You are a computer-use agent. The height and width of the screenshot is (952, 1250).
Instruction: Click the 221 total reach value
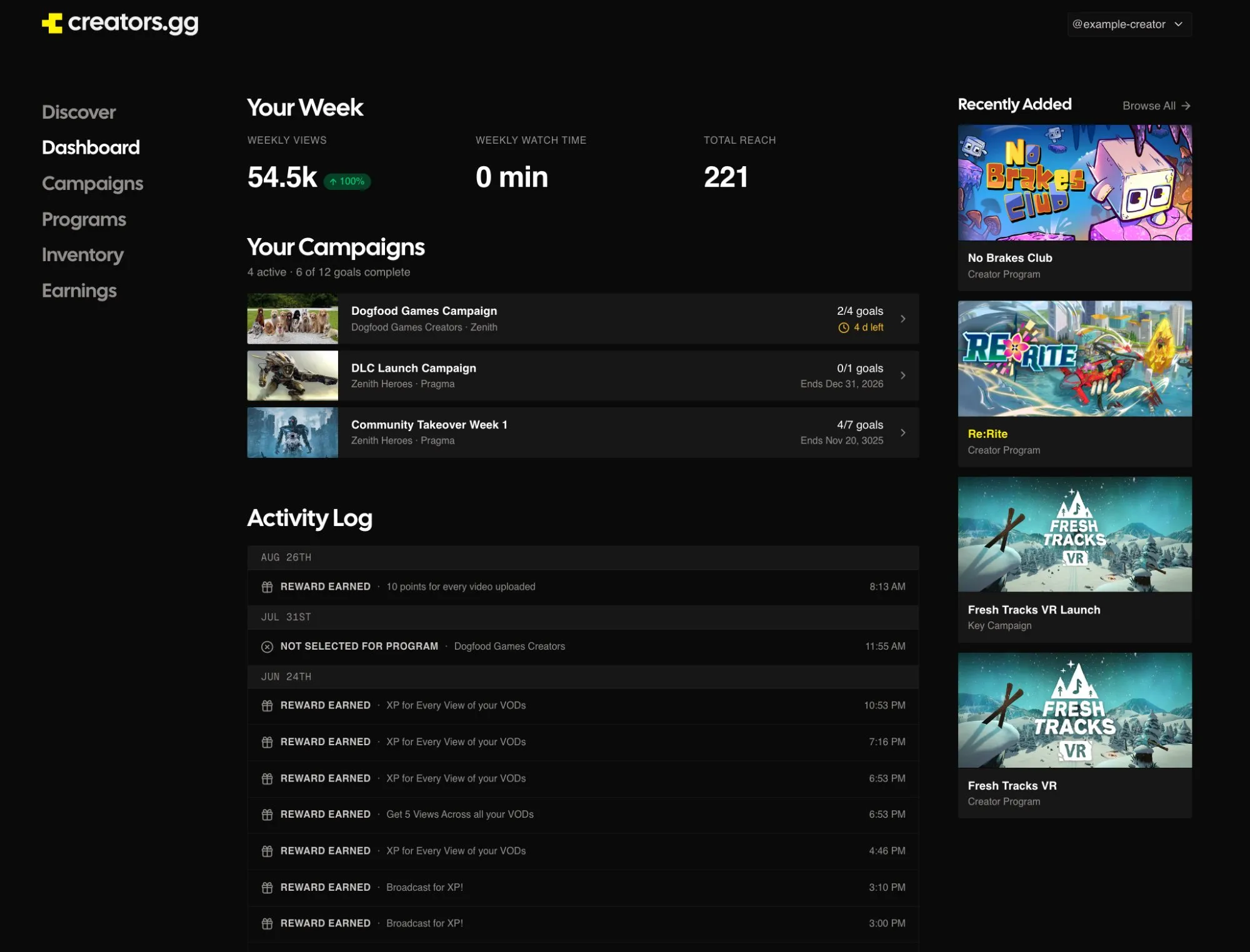tap(726, 177)
